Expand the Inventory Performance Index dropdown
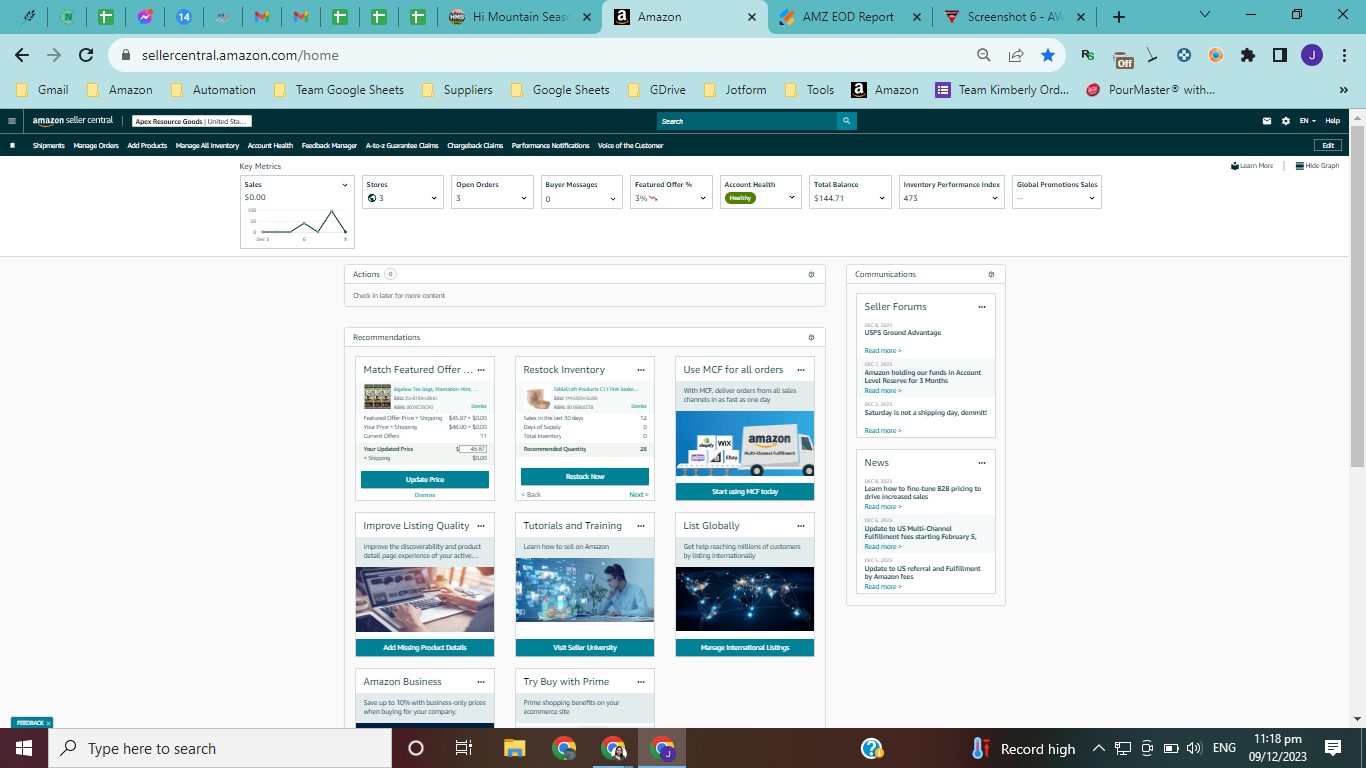The image size is (1366, 768). pos(993,198)
